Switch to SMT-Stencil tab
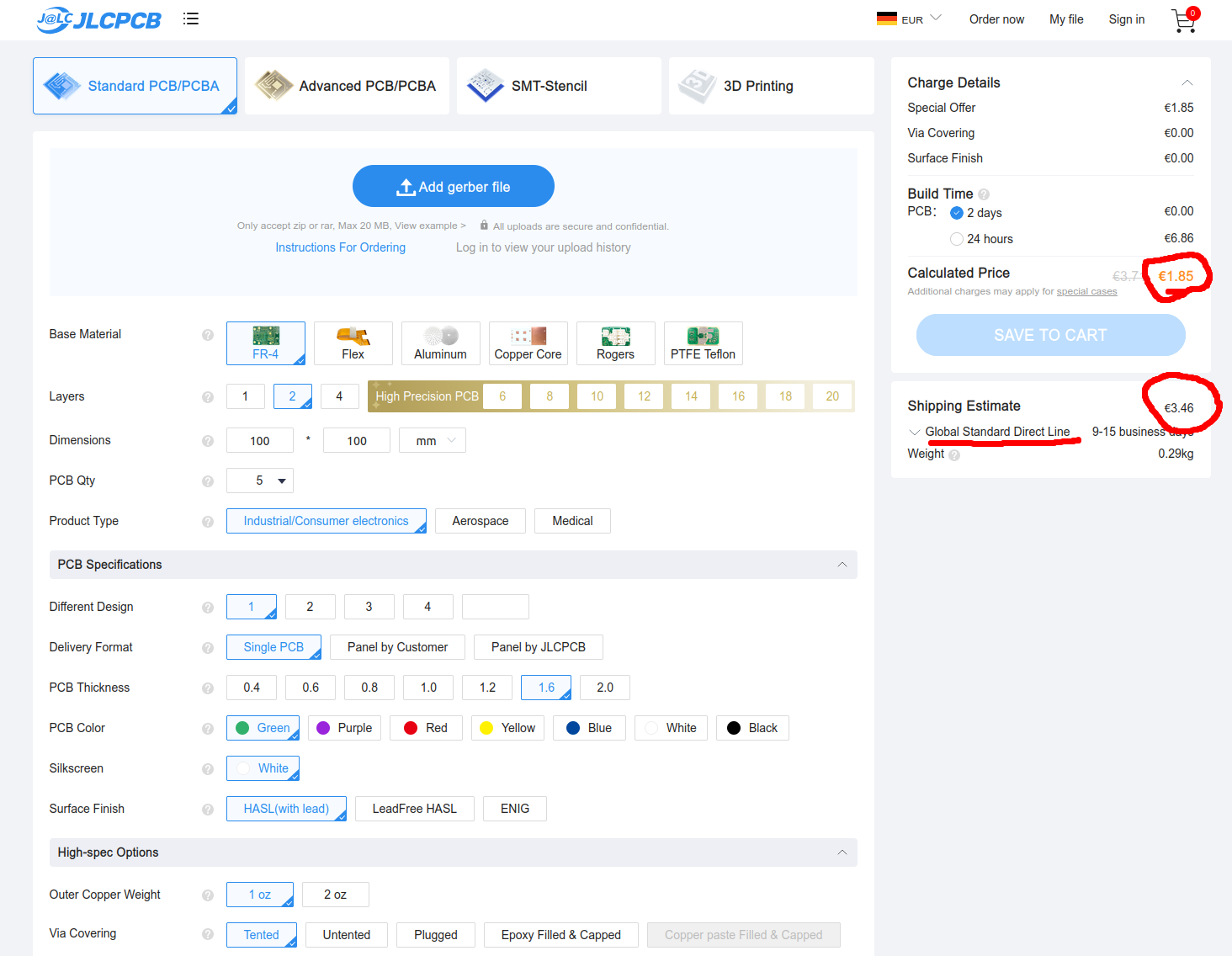The height and width of the screenshot is (956, 1232). click(559, 86)
